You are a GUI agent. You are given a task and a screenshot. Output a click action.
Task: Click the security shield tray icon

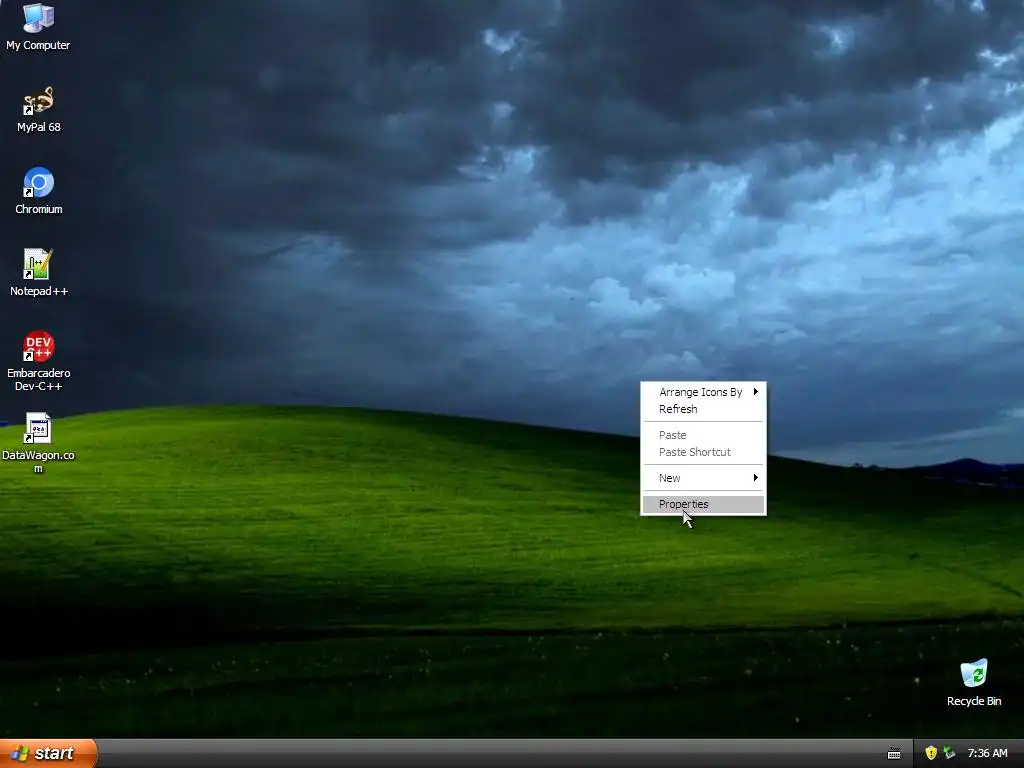[931, 753]
